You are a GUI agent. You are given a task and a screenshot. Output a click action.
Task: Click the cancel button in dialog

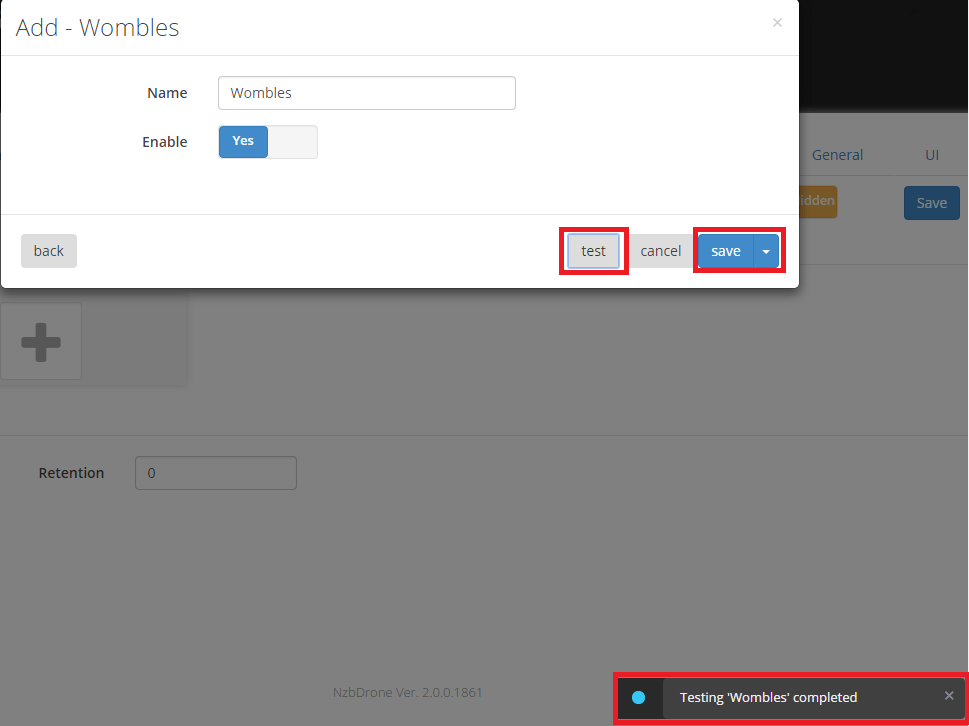click(660, 251)
